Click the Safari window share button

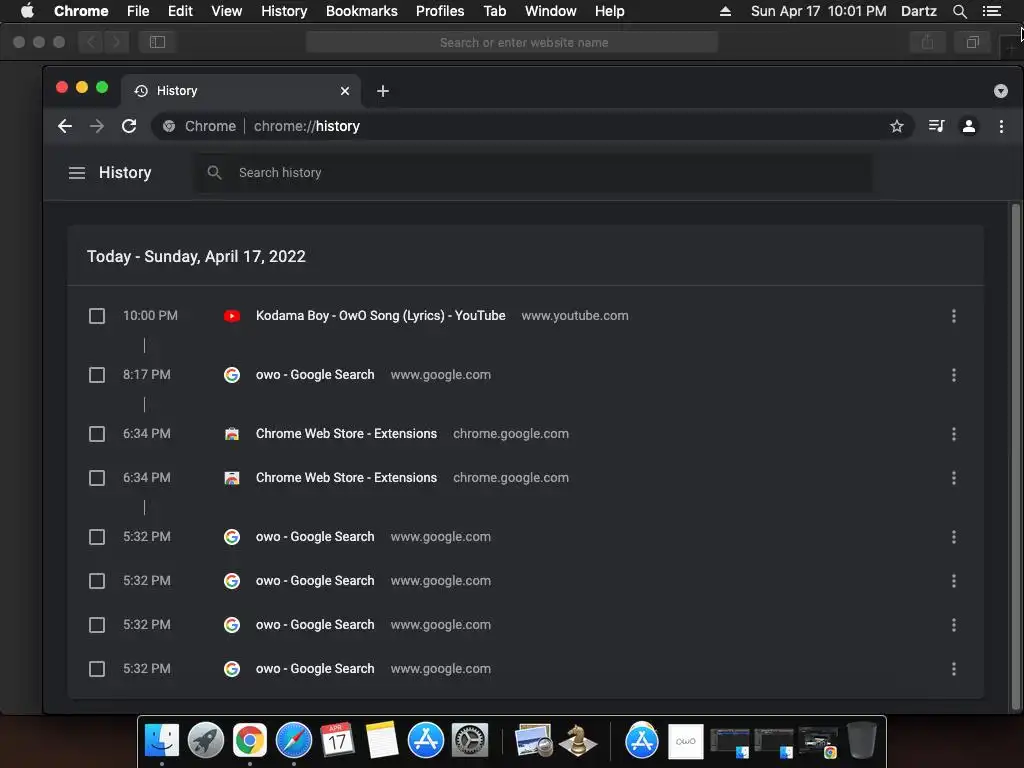[927, 42]
